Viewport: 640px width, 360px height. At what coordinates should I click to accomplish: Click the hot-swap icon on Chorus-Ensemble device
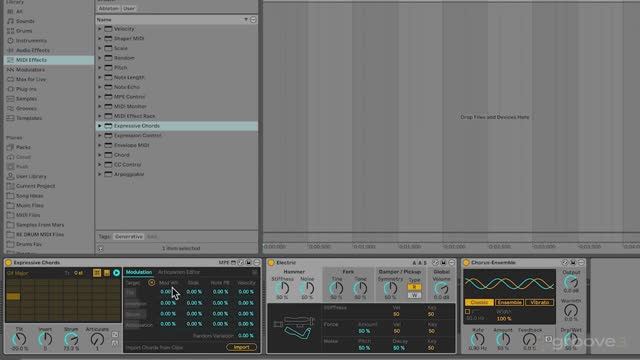[564, 263]
